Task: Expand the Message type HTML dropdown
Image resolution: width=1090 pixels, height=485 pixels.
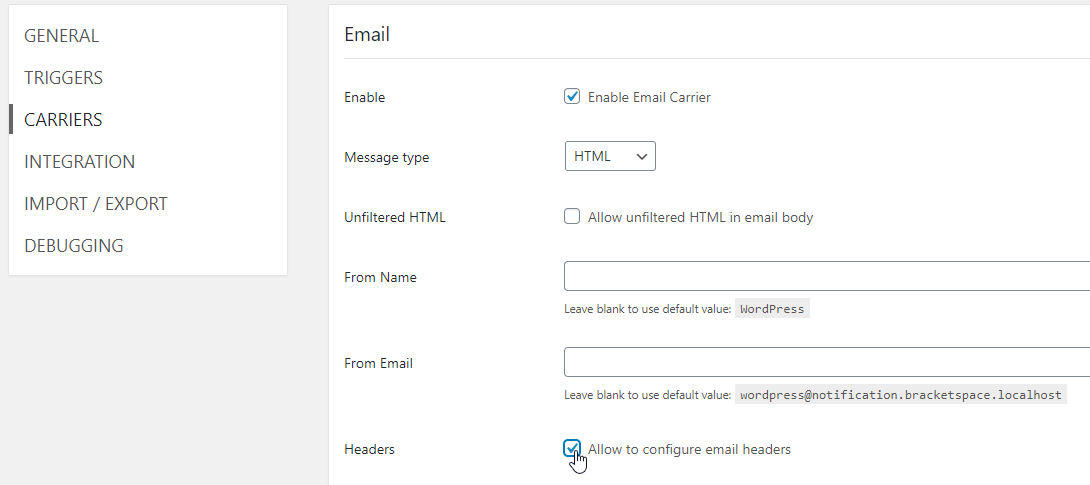Action: (x=610, y=157)
